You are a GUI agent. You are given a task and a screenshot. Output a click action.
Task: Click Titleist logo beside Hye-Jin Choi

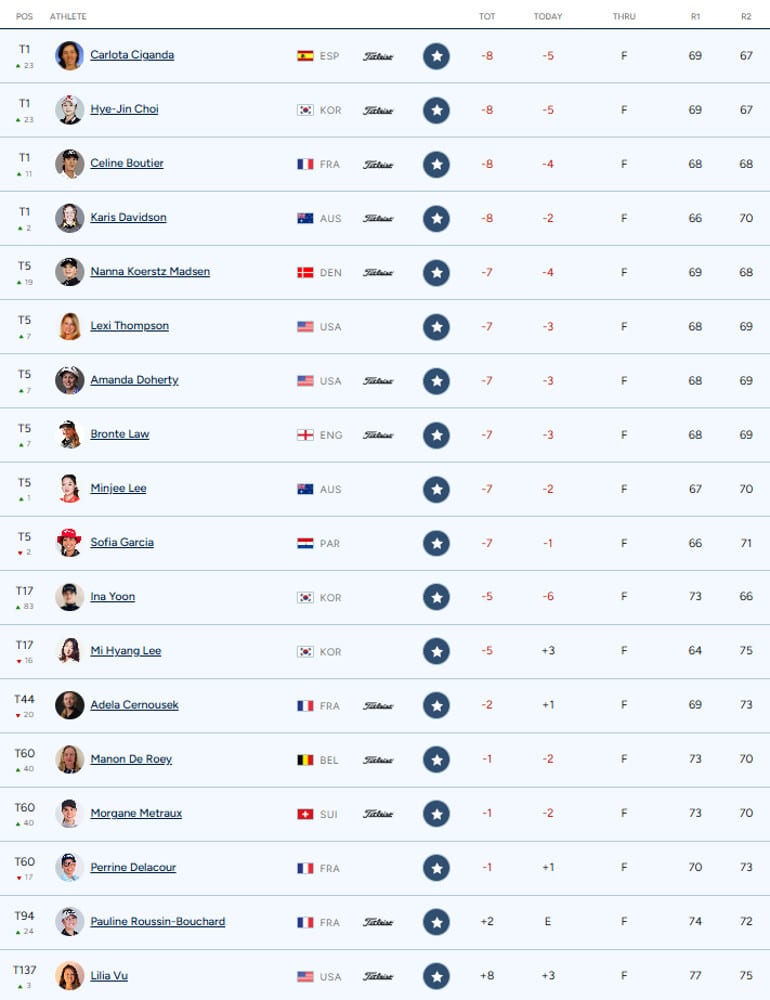tap(378, 110)
